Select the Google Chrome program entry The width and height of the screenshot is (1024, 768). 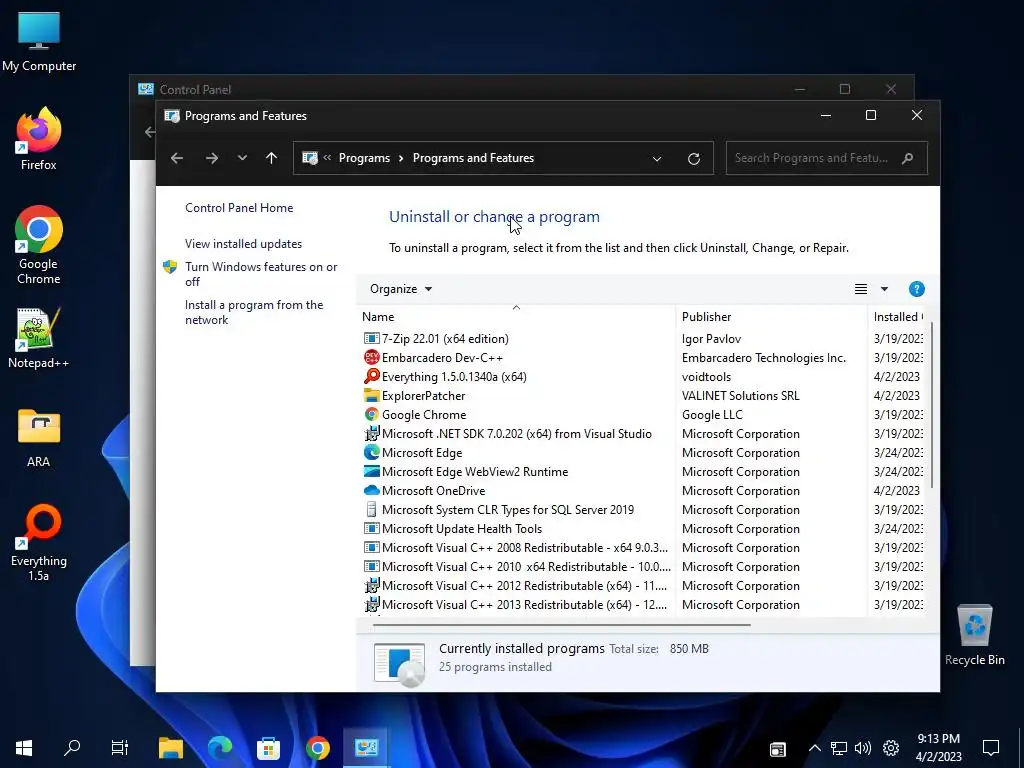tap(643, 415)
